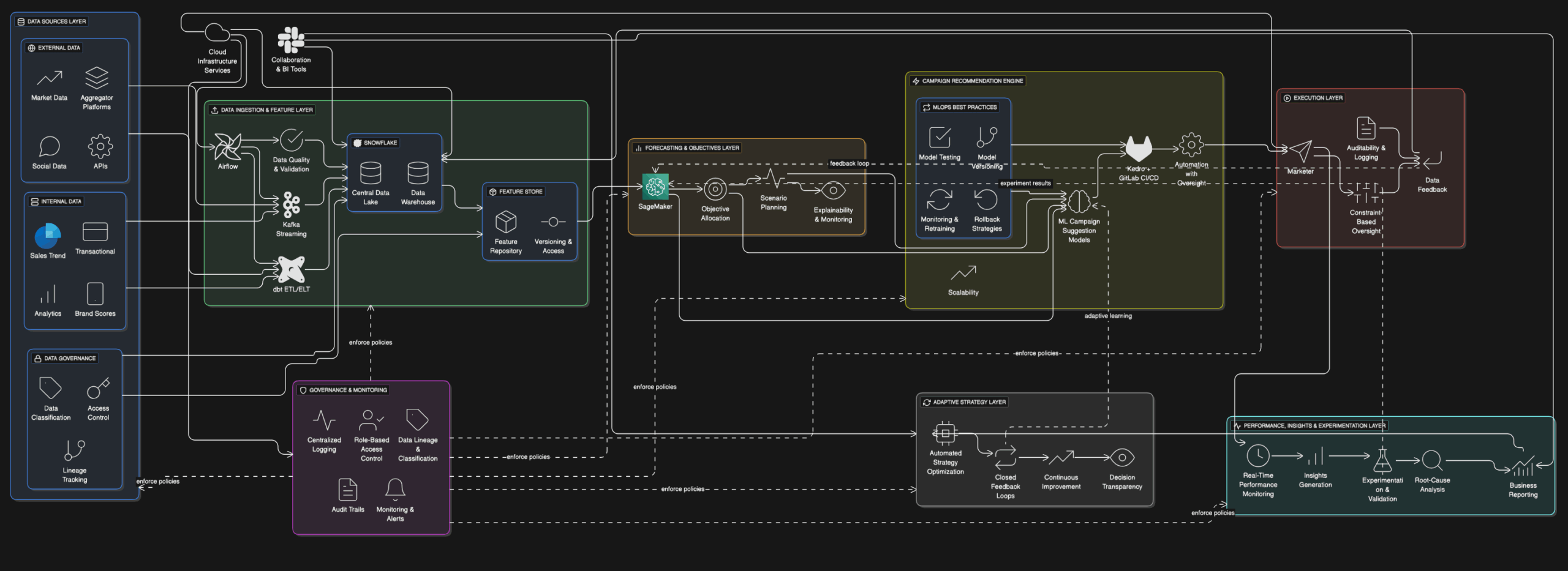Click the dbt ETL/ELT icon

point(291,269)
